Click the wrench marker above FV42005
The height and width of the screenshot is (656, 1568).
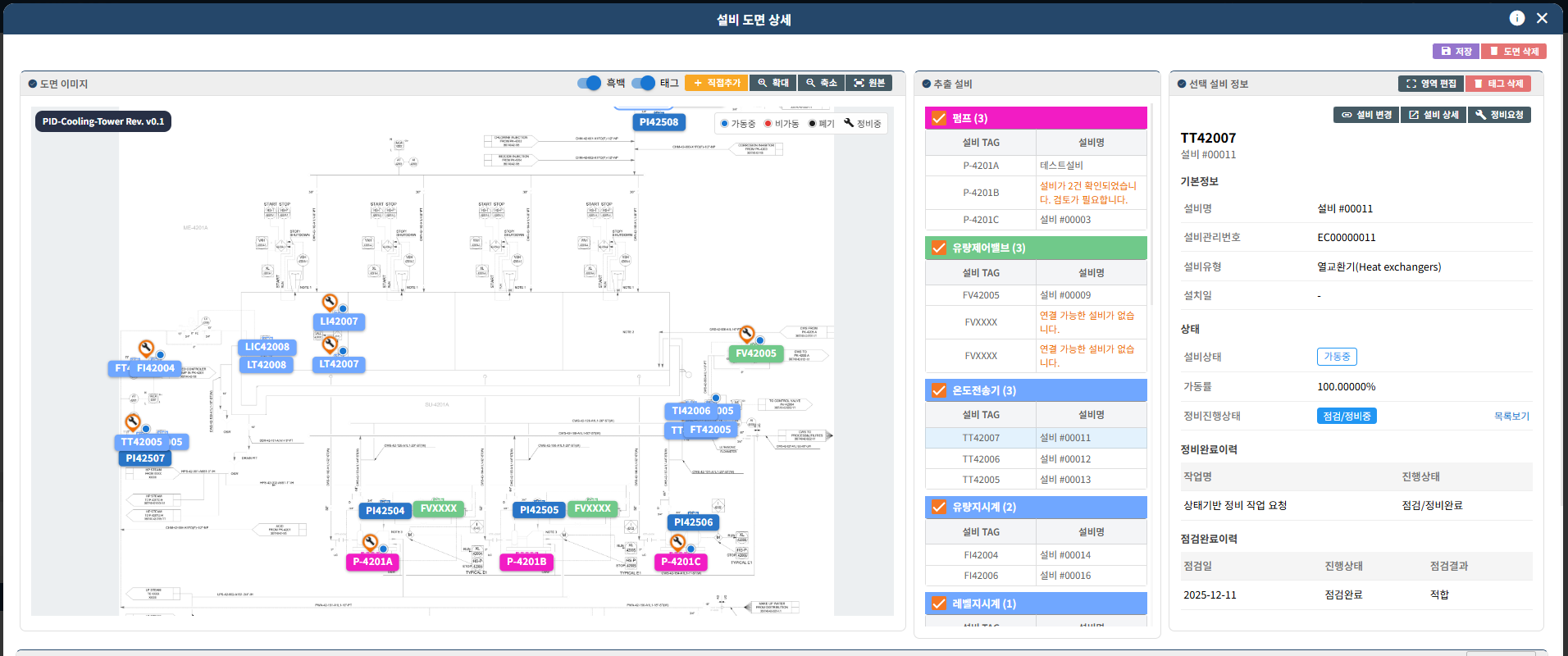[746, 334]
